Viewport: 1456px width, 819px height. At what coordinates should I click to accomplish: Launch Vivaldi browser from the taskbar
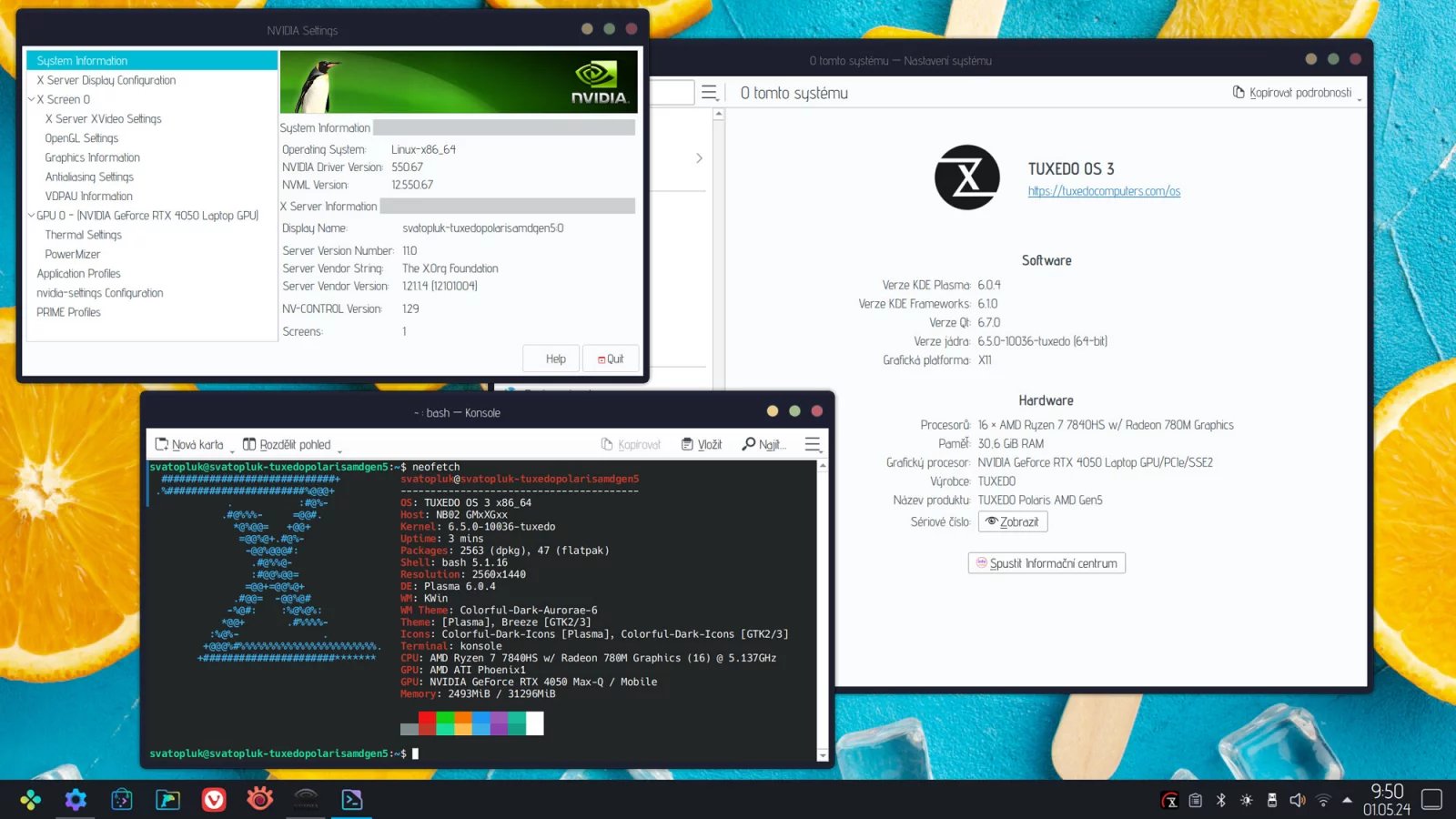[214, 800]
